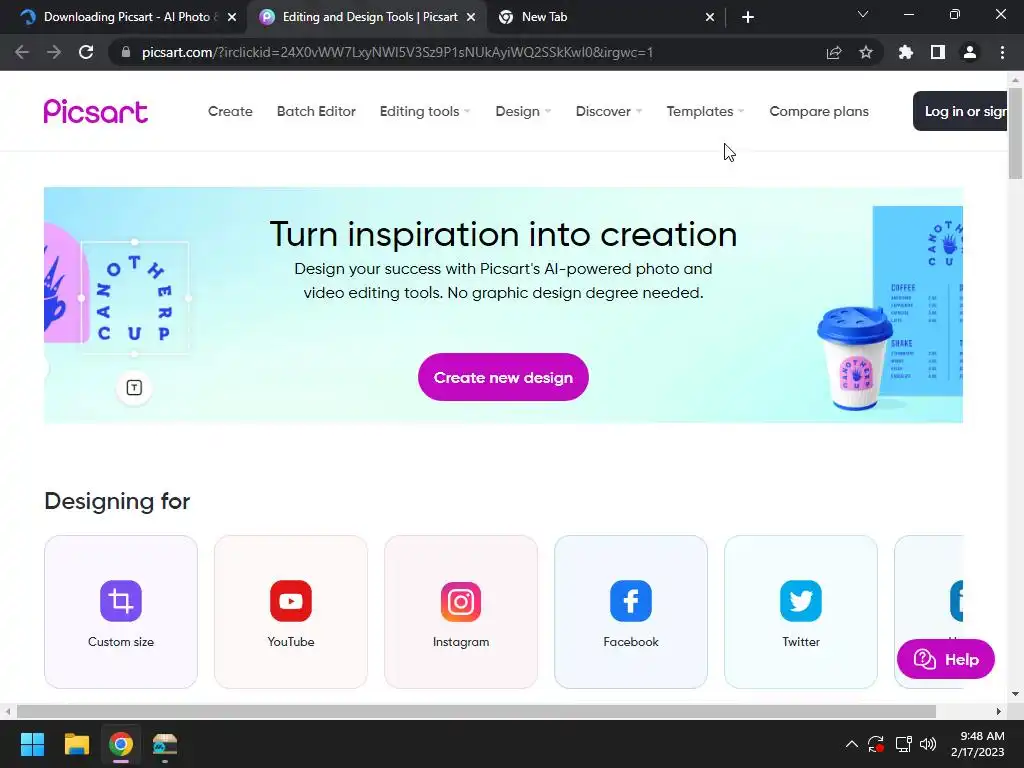
Task: Click the Log in or sign up button
Action: coord(960,111)
